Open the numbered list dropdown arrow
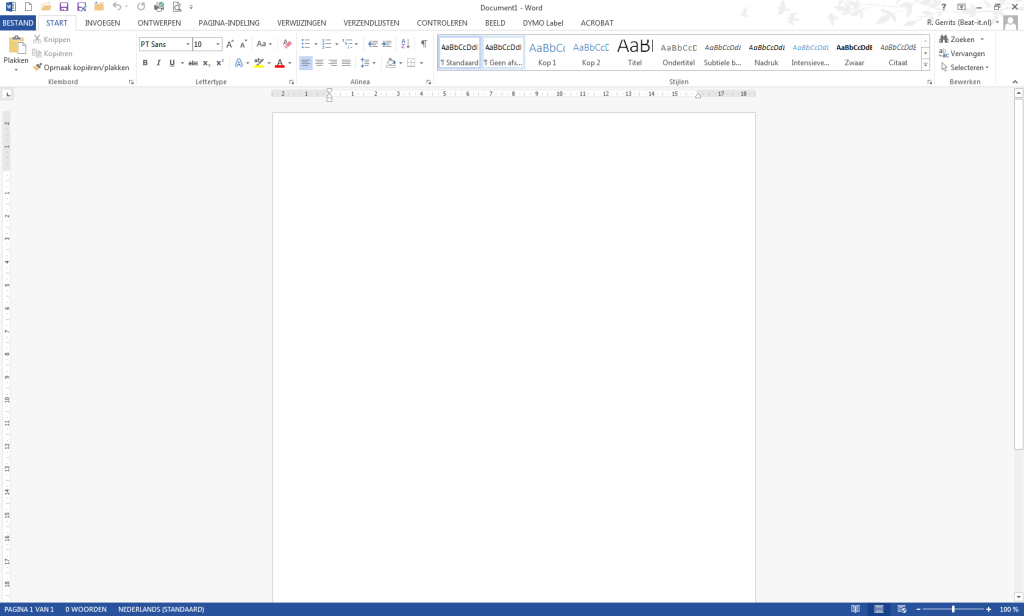Viewport: 1024px width, 616px height. pyautogui.click(x=337, y=44)
